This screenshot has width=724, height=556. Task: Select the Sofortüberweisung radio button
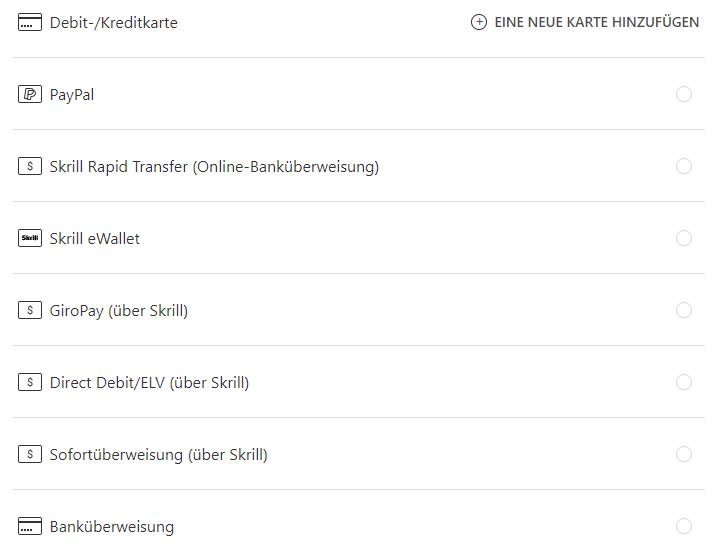(684, 454)
